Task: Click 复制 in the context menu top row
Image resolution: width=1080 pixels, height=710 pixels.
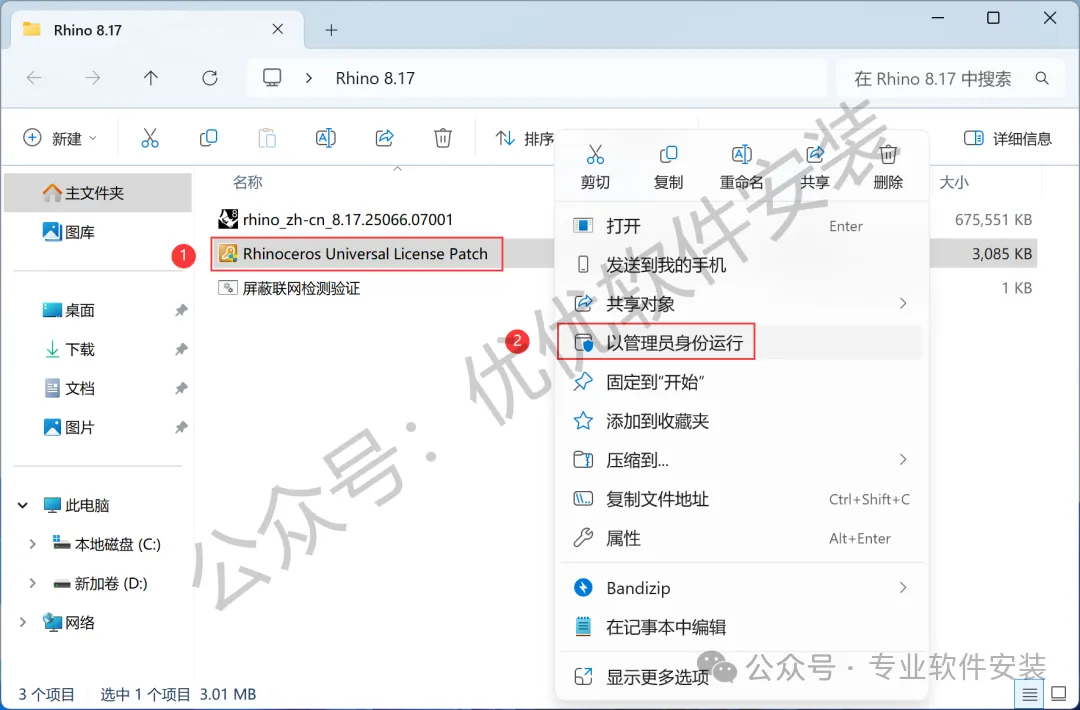Action: pyautogui.click(x=668, y=167)
